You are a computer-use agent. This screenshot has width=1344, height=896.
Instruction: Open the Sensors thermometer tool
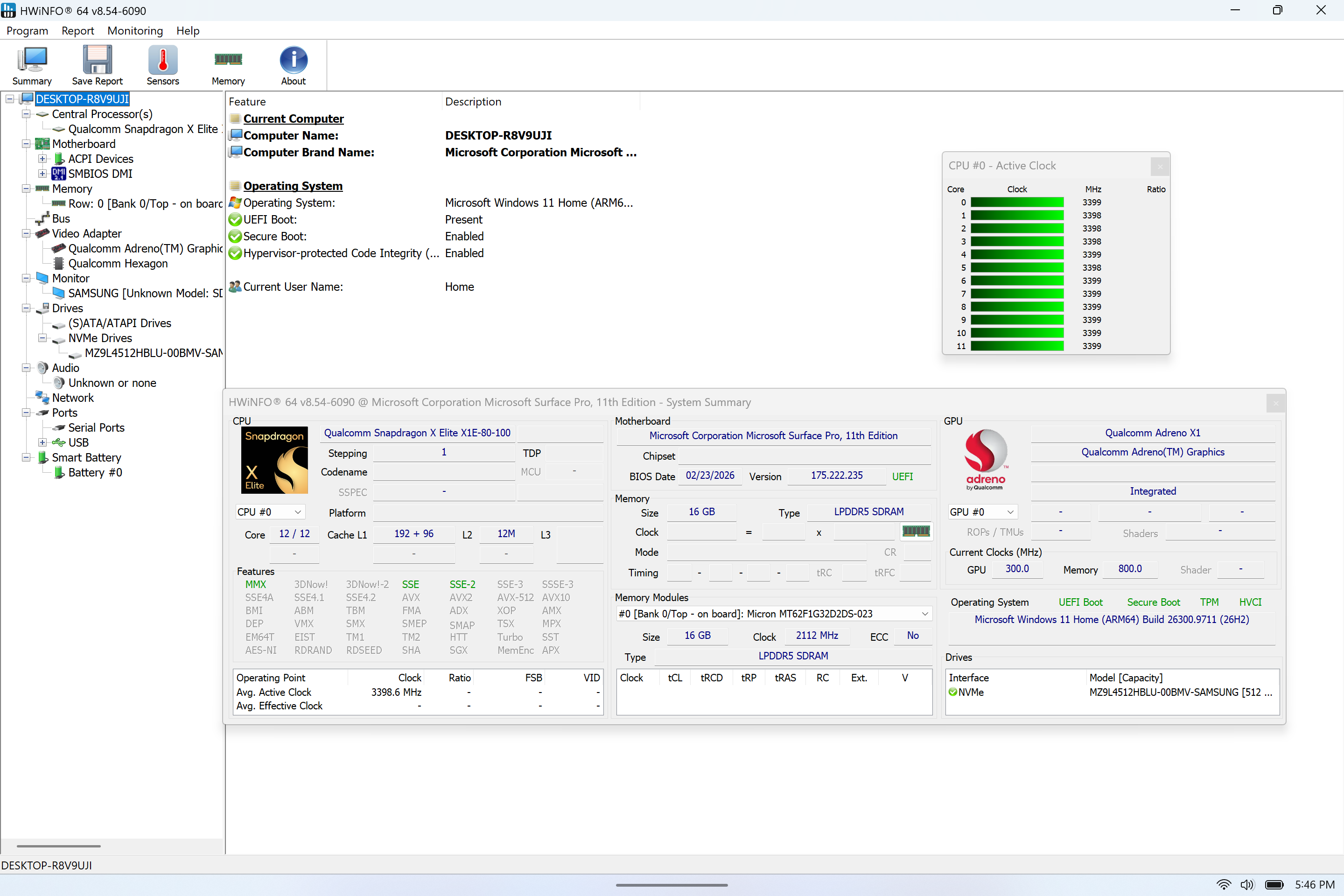pyautogui.click(x=163, y=65)
